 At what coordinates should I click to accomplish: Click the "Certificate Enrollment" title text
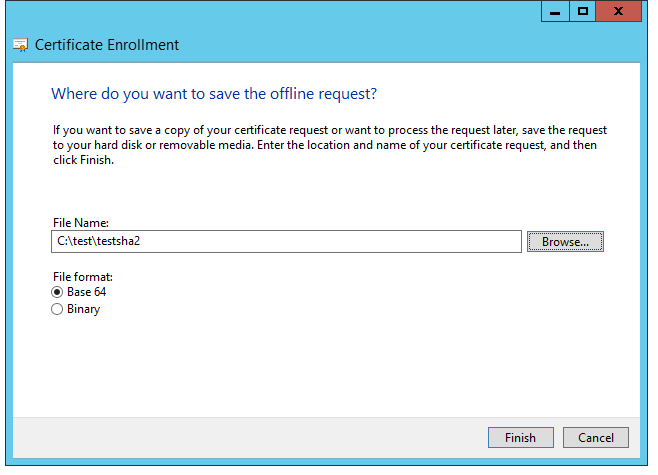click(107, 45)
